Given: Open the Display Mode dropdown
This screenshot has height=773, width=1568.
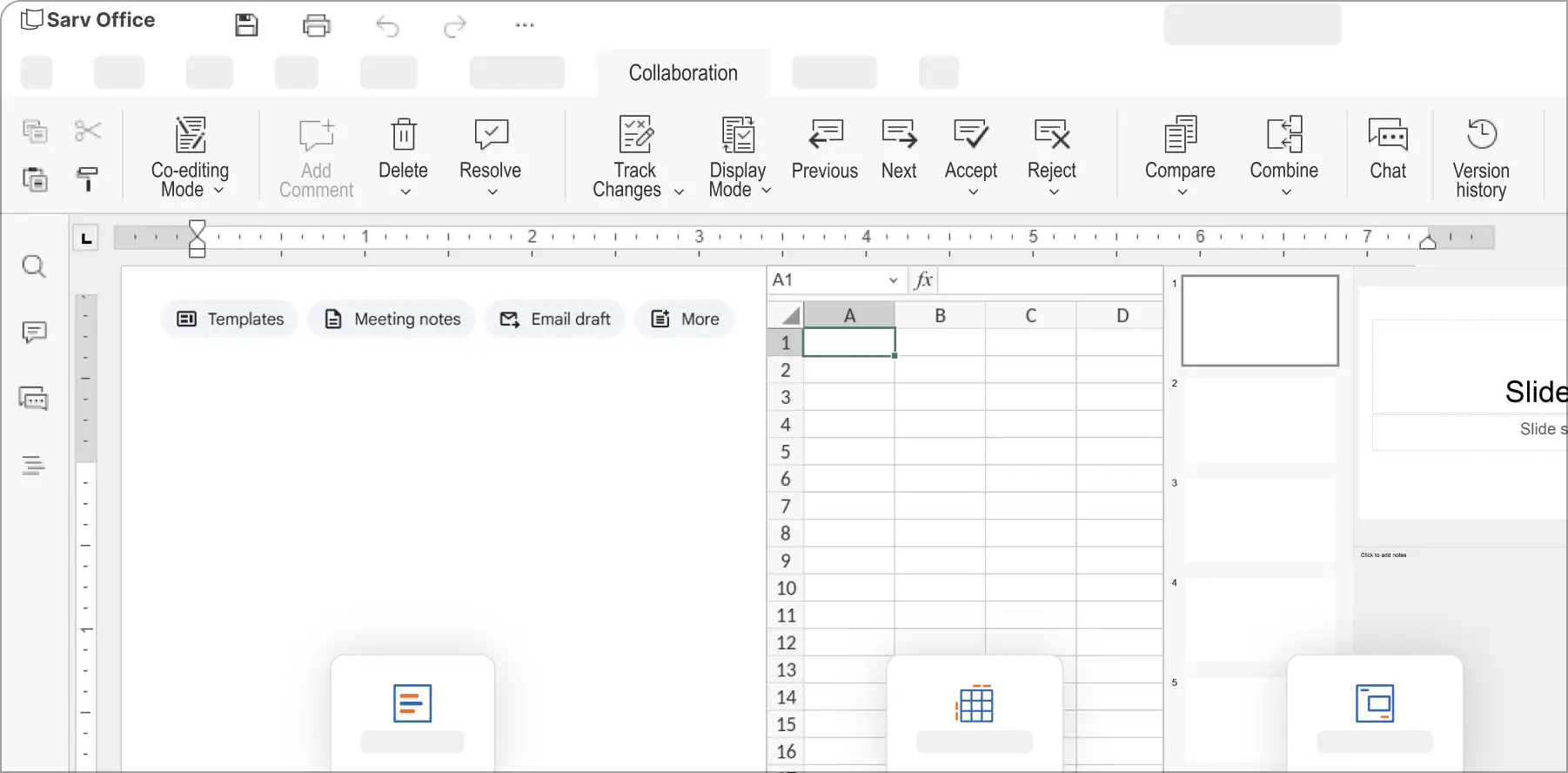Looking at the screenshot, I should tap(767, 191).
